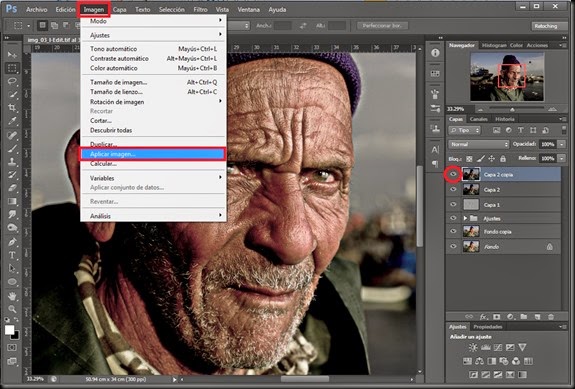Image resolution: width=575 pixels, height=389 pixels.
Task: Select the Type tool in toolbar
Action: point(12,255)
